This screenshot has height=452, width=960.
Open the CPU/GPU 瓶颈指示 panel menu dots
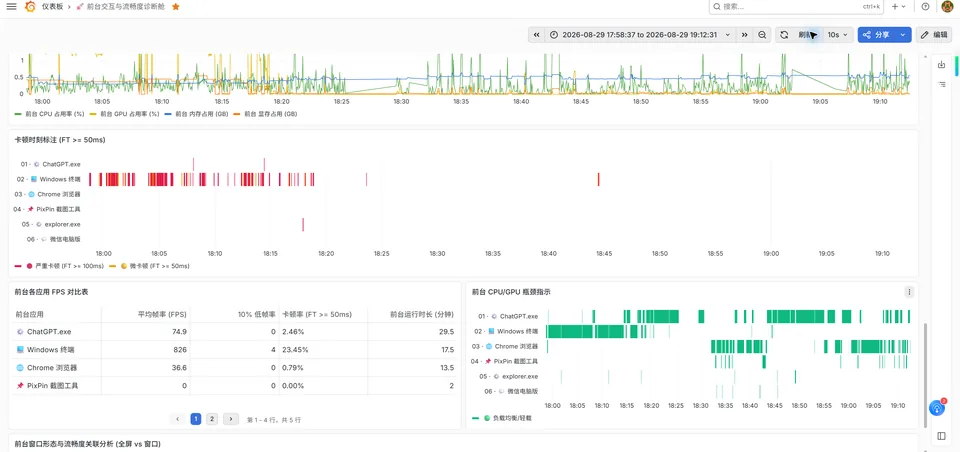coord(909,292)
